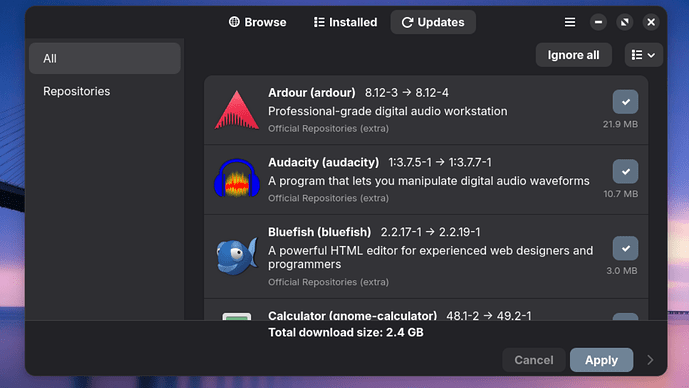This screenshot has width=689, height=388.
Task: Uncheck the Audacity update checkbox
Action: point(625,171)
